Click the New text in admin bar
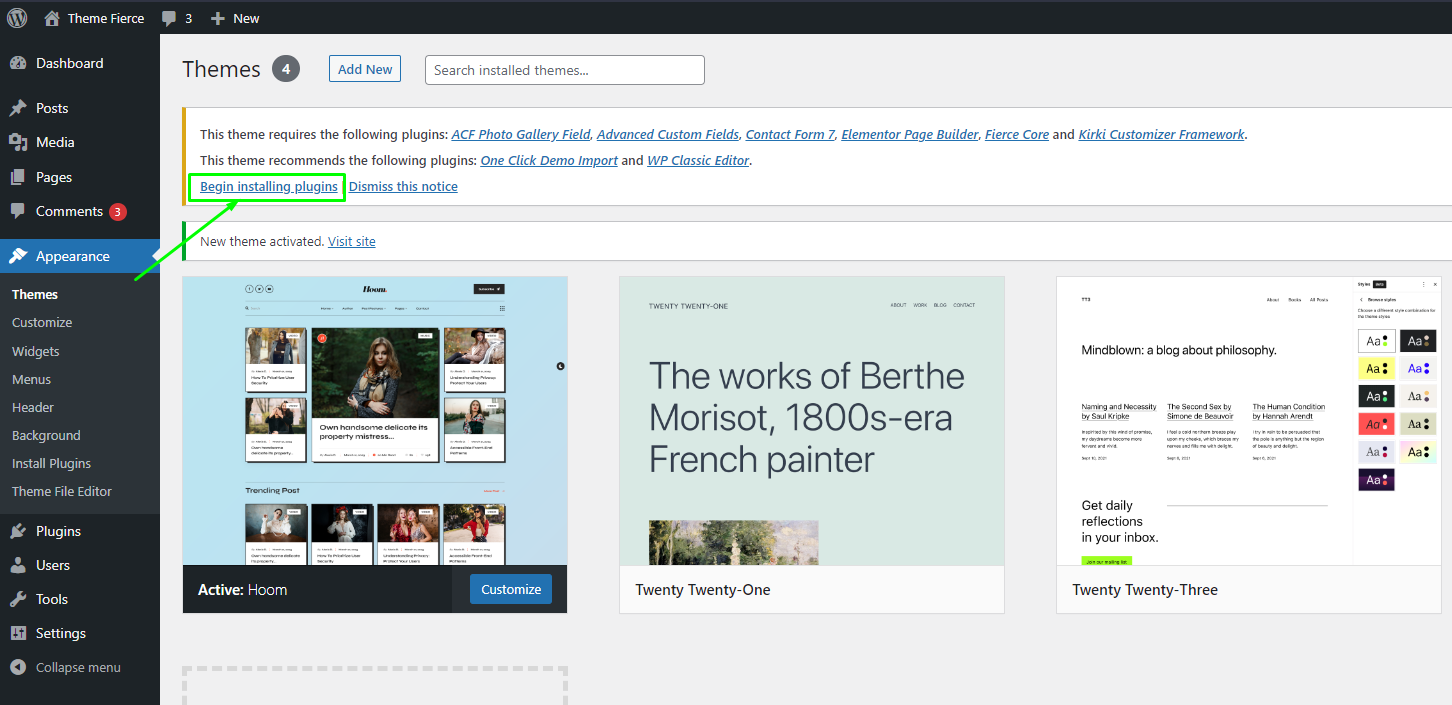 click(246, 18)
